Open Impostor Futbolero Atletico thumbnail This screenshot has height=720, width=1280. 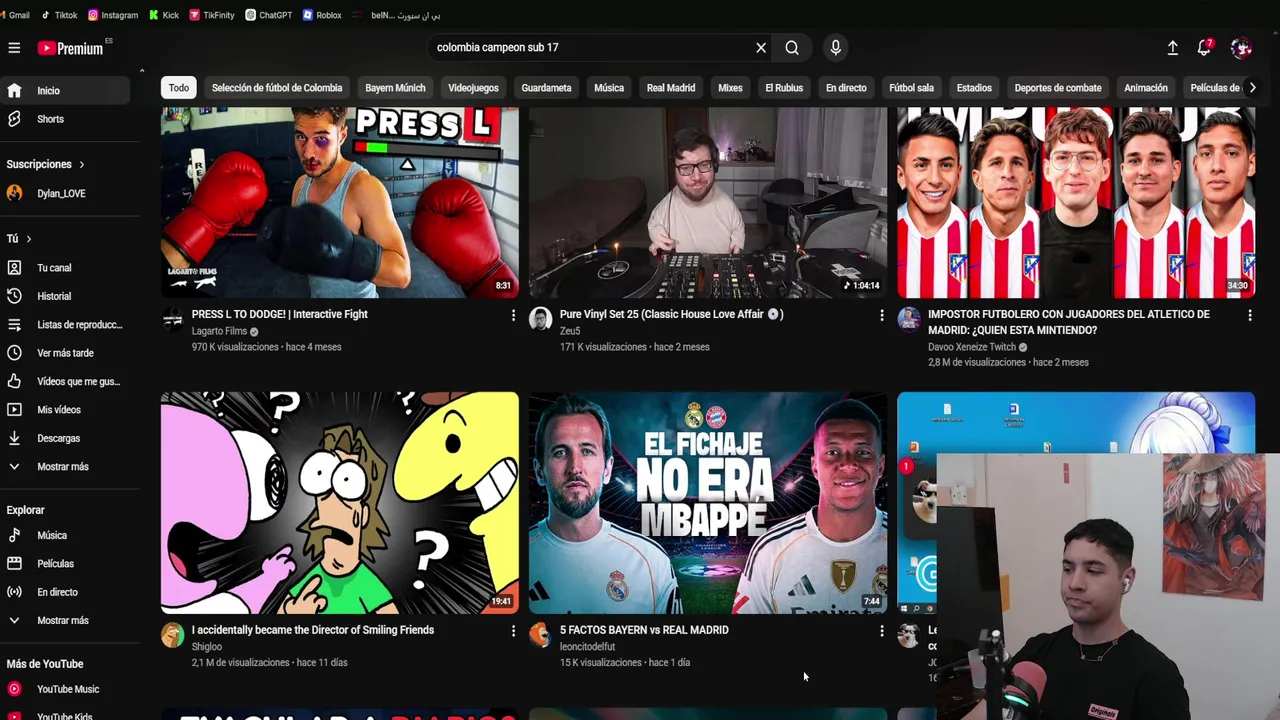(1076, 203)
